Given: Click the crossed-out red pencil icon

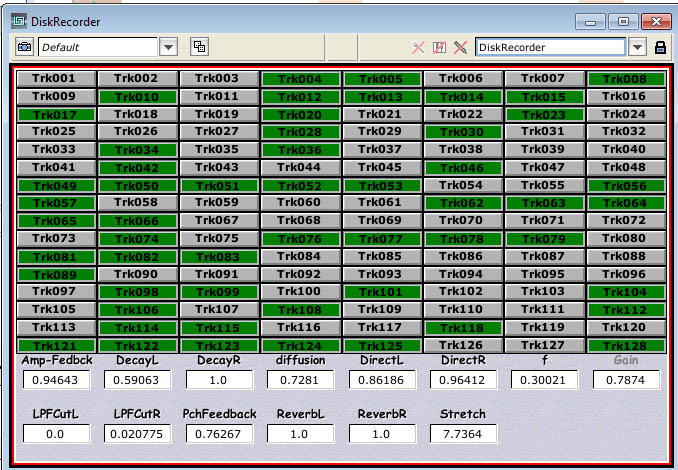Looking at the screenshot, I should click(x=461, y=47).
